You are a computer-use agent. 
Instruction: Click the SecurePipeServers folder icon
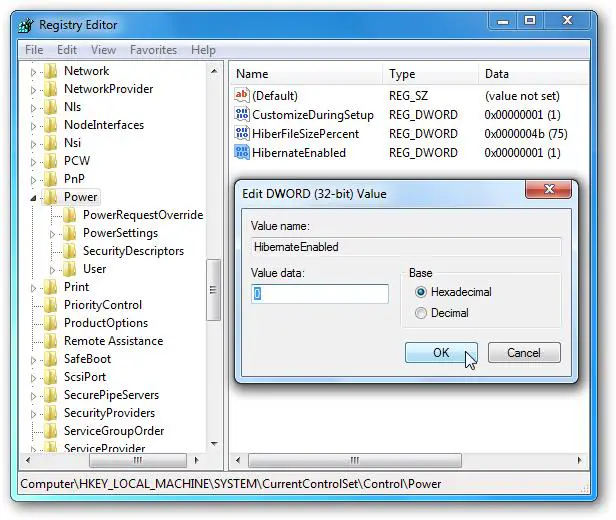[x=51, y=395]
